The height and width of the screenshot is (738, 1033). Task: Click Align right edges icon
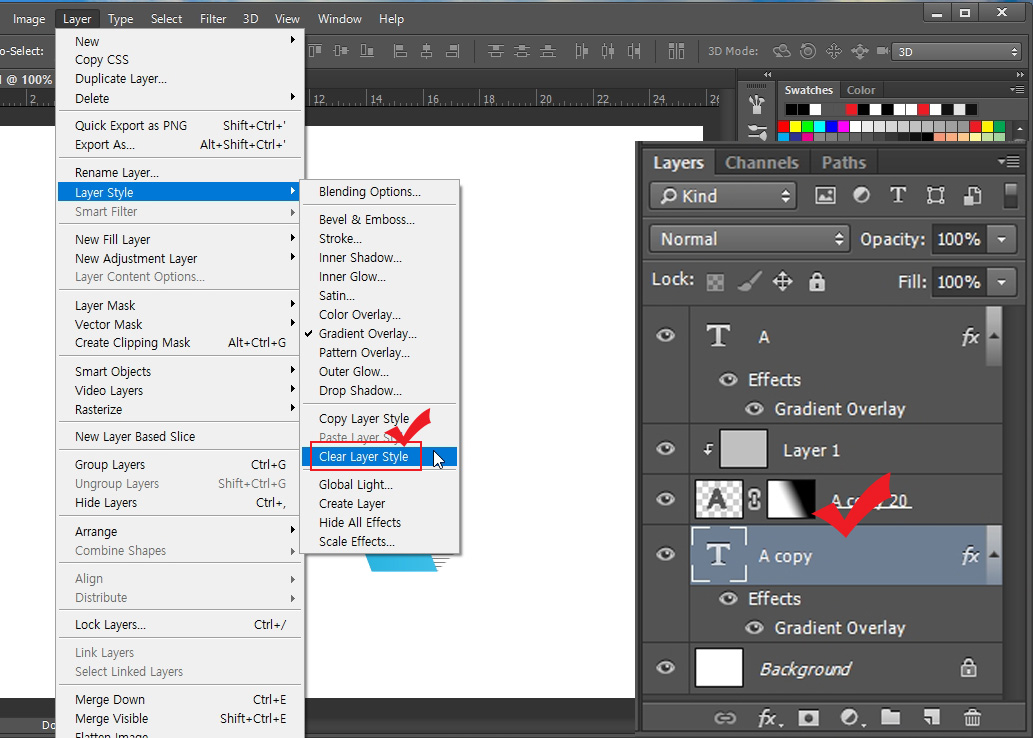[x=453, y=51]
